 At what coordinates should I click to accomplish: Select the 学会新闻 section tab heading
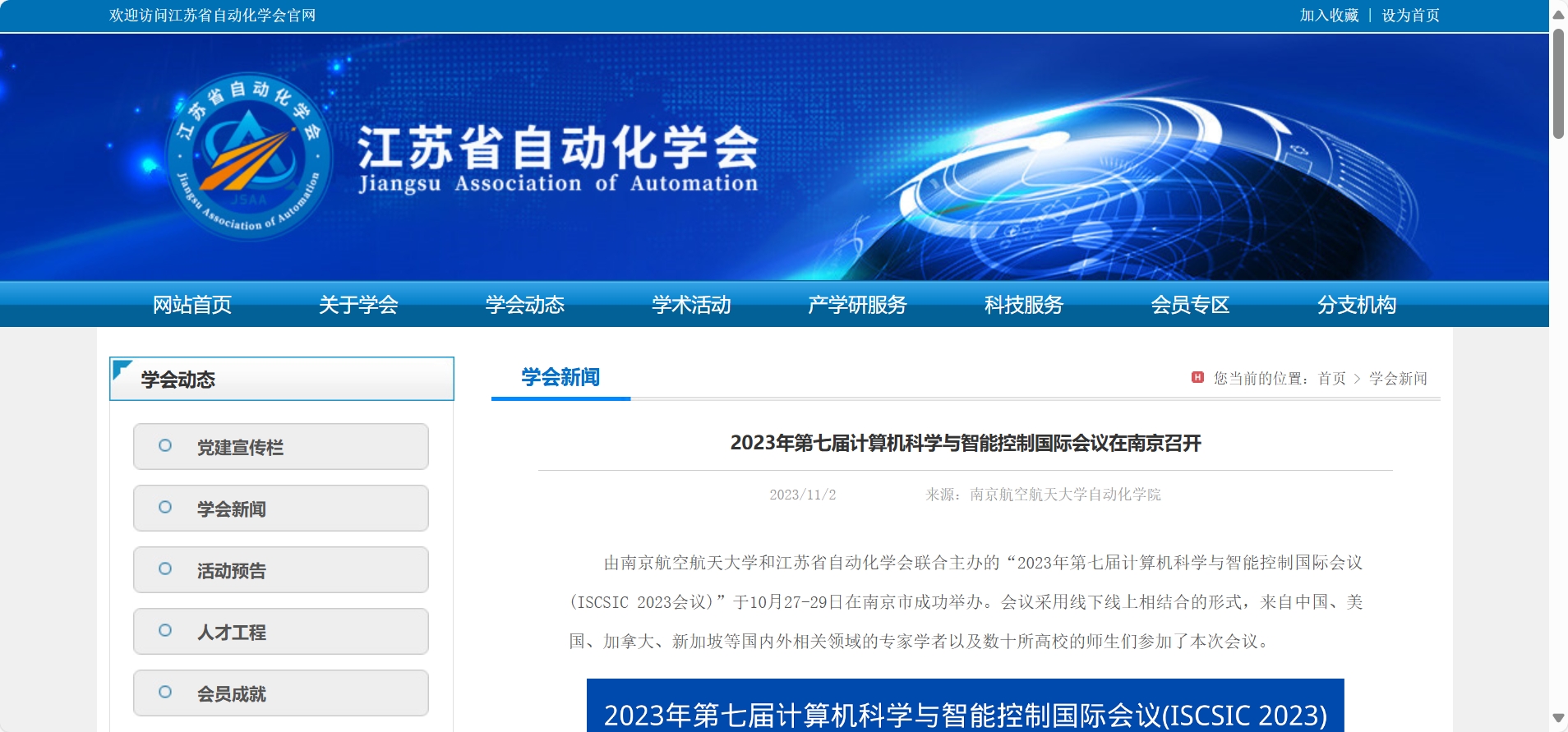click(x=560, y=377)
